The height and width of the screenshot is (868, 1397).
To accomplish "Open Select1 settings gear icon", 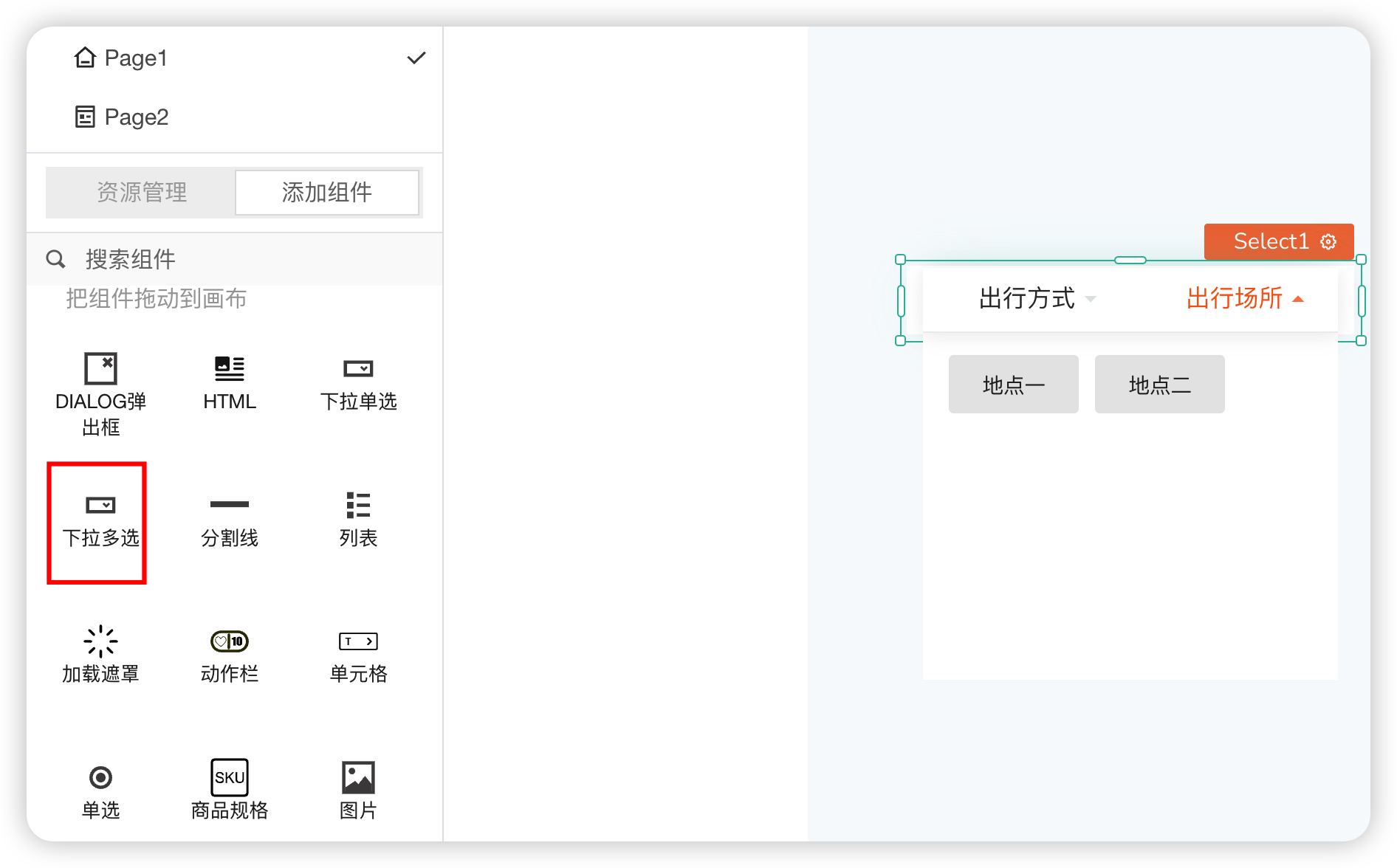I will [x=1328, y=242].
